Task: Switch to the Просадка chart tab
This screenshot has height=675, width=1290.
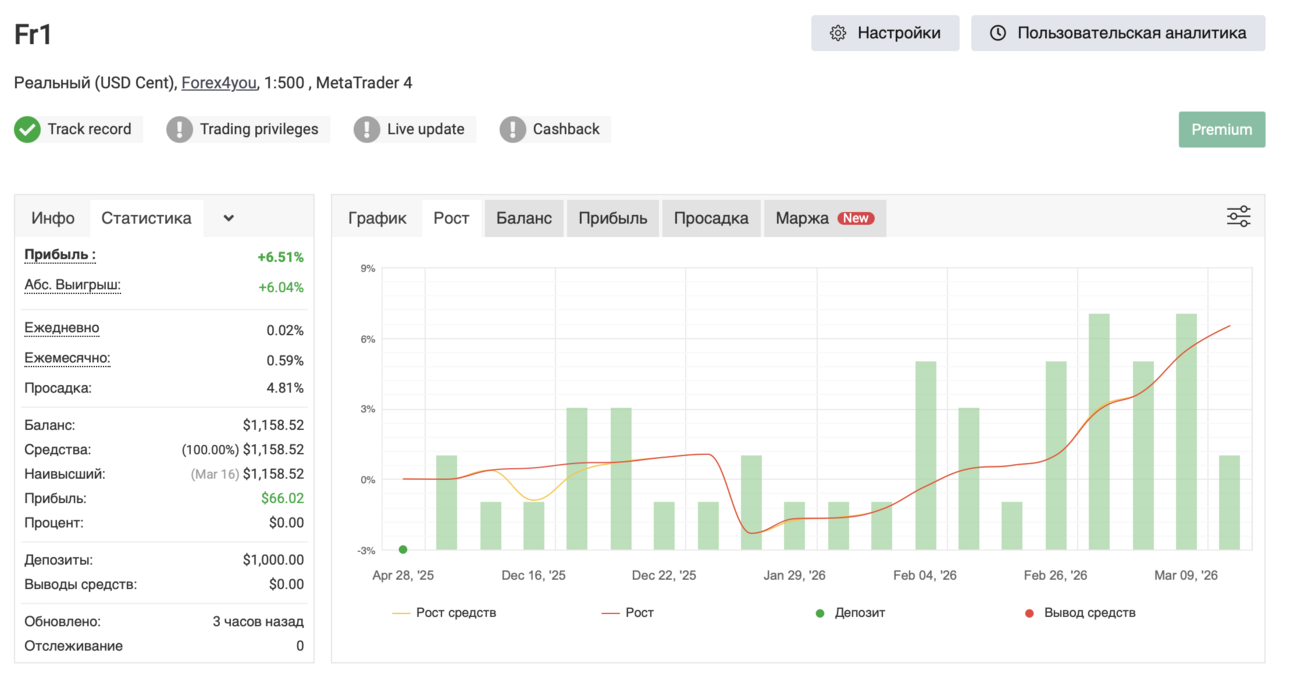Action: coord(711,218)
